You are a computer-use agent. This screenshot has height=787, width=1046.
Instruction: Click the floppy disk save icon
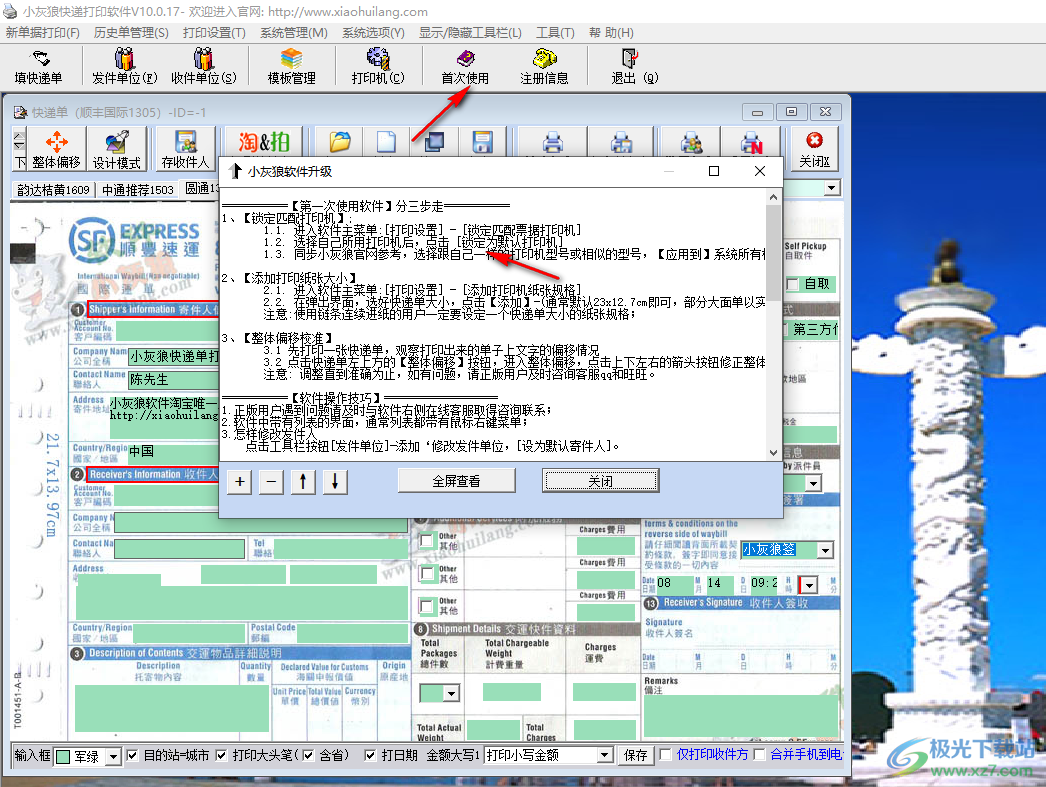coord(482,142)
